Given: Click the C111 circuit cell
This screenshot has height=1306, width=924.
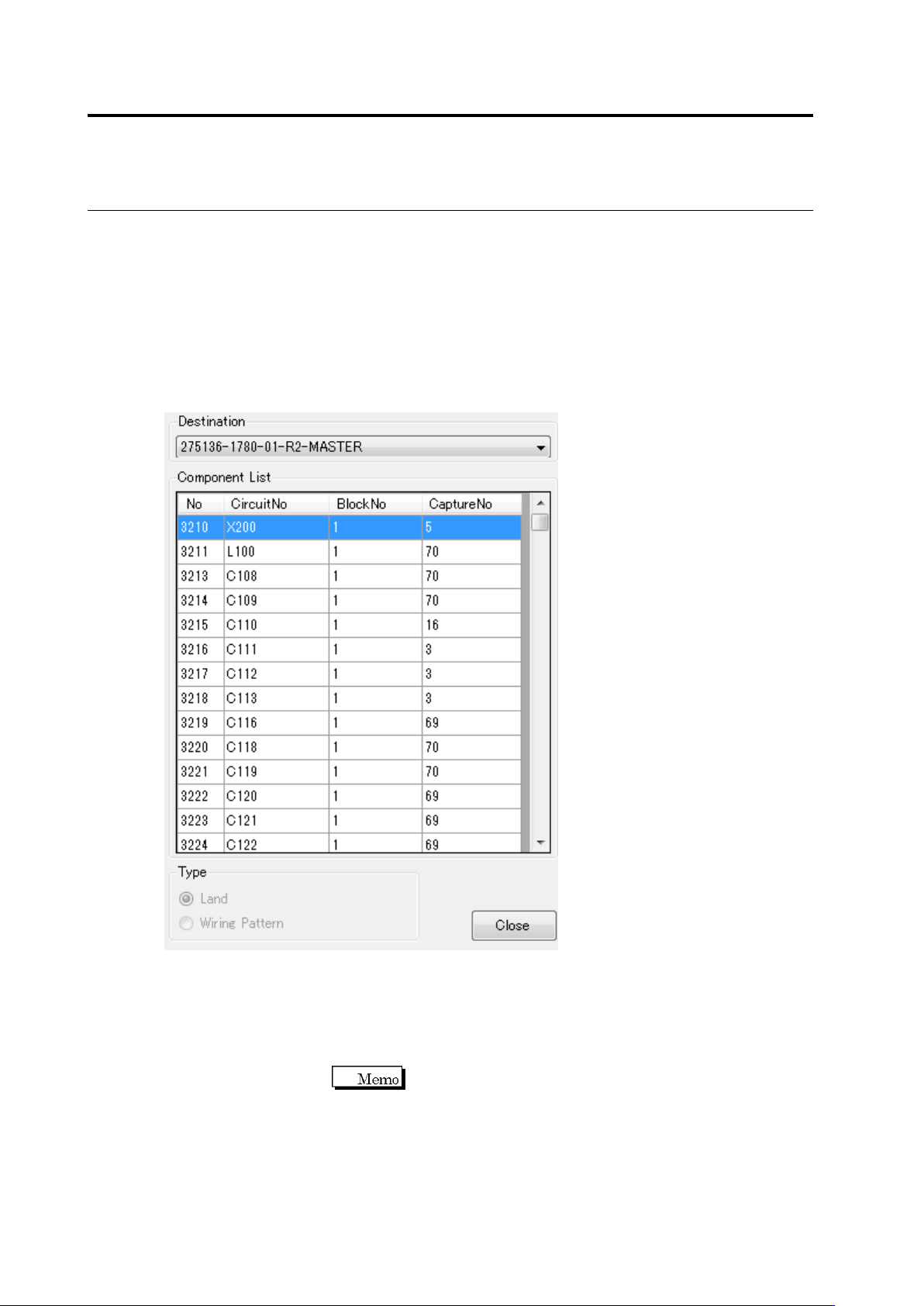Looking at the screenshot, I should click(x=277, y=650).
